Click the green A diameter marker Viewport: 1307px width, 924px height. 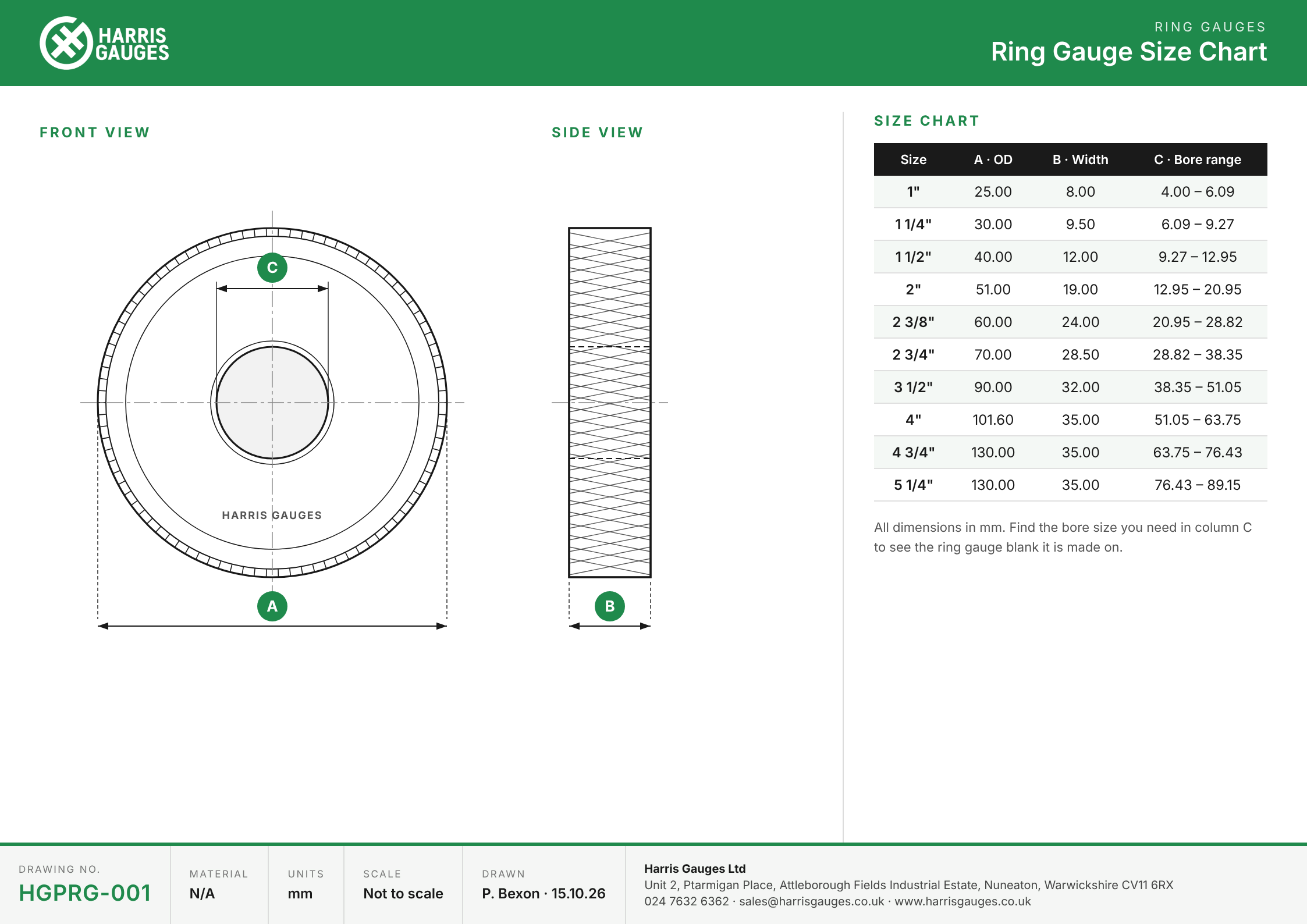click(x=272, y=606)
